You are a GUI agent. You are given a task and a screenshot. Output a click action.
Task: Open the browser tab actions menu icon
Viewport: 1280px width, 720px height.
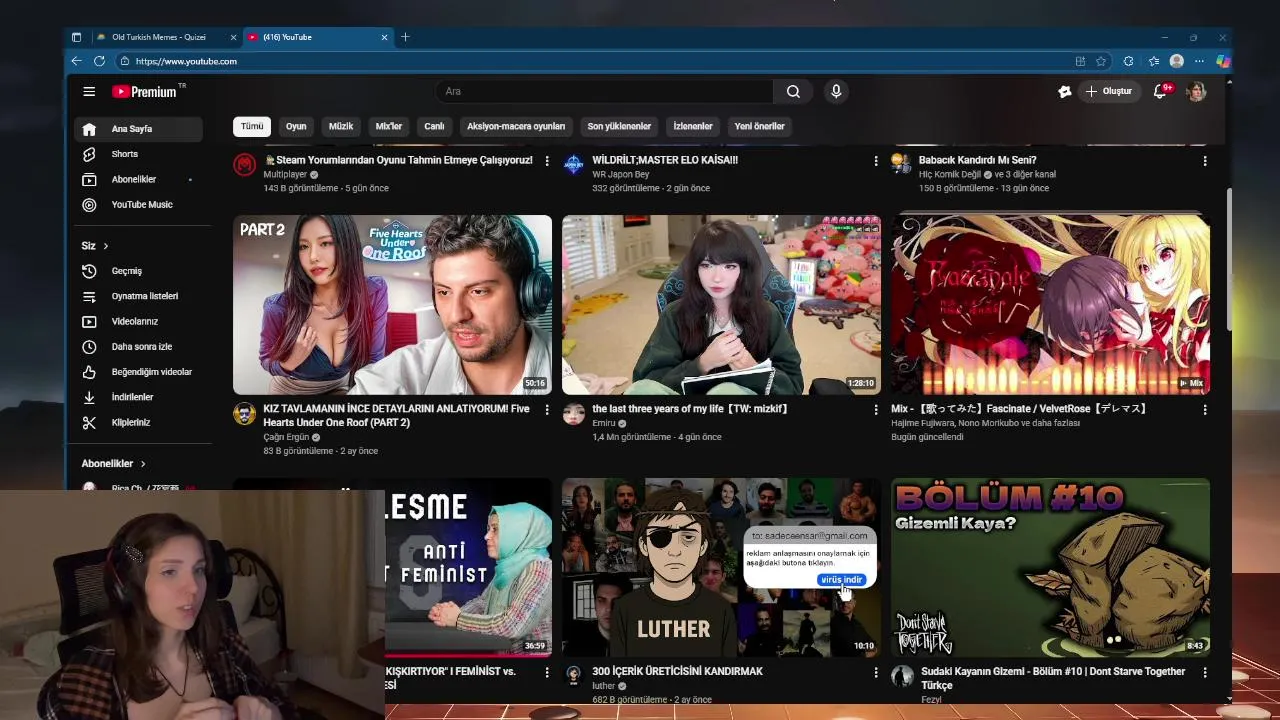pos(76,37)
